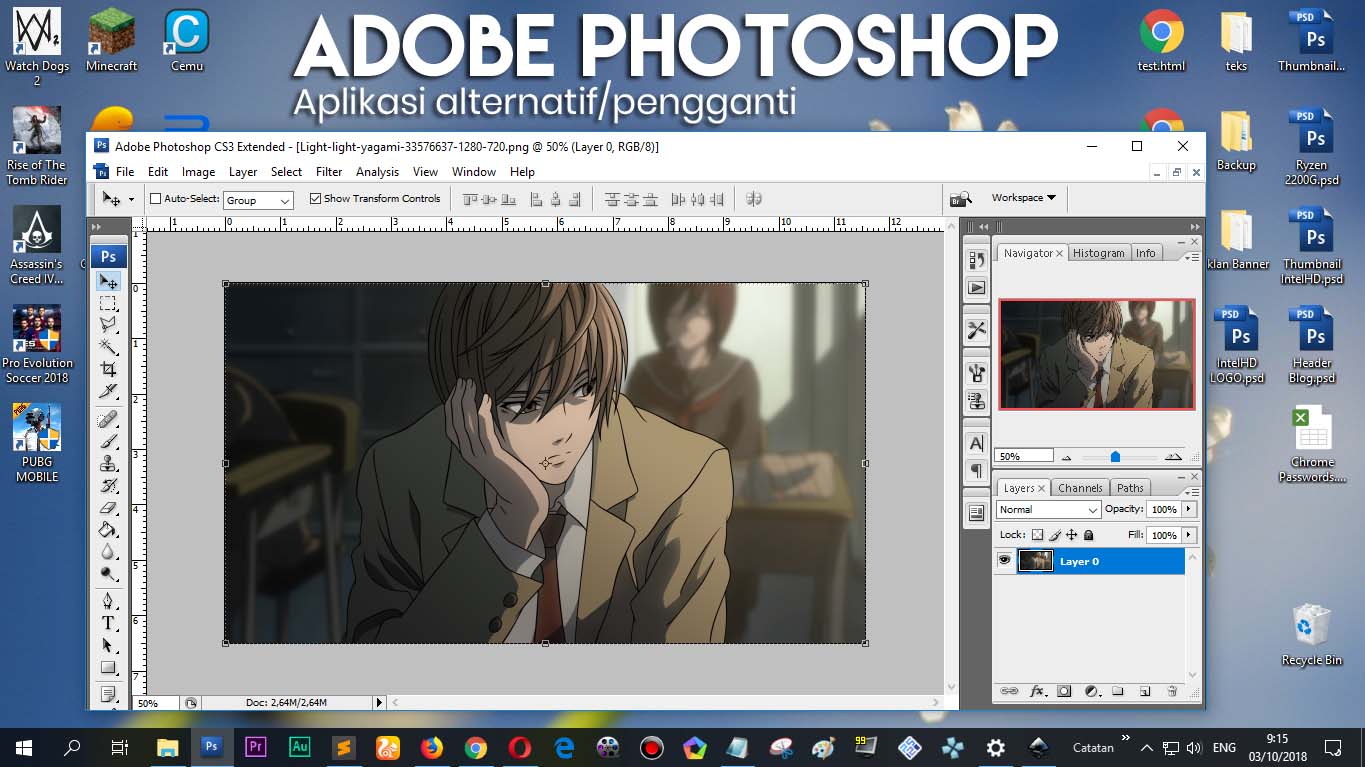Select the Healing Brush tool
The width and height of the screenshot is (1365, 767).
point(109,419)
